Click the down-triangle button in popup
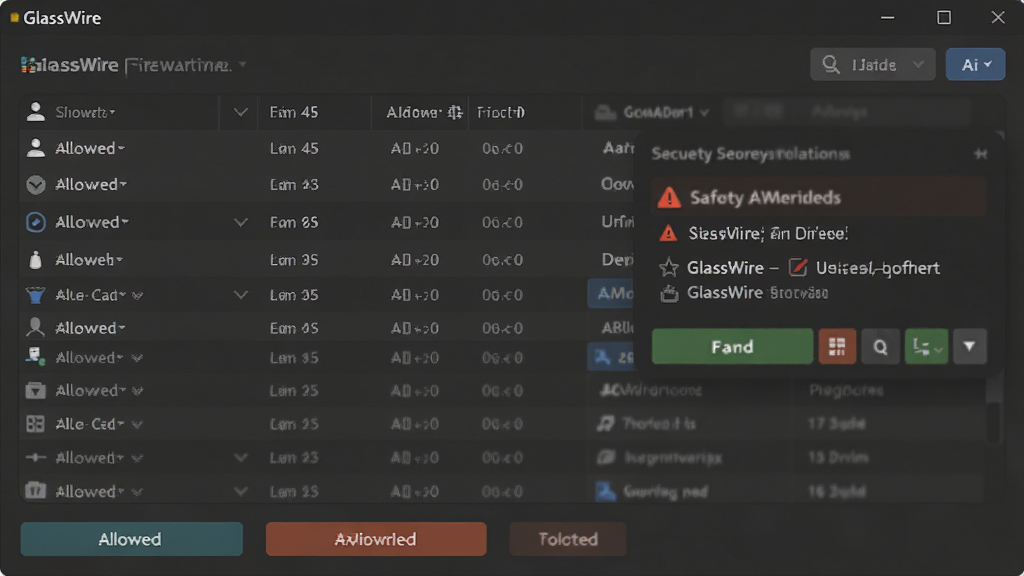This screenshot has height=576, width=1024. click(970, 346)
